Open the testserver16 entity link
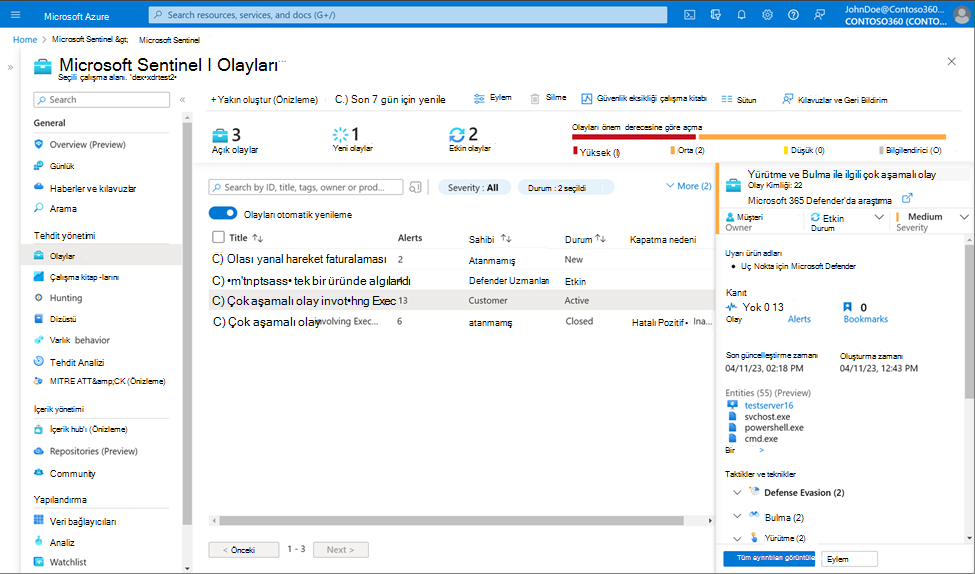Image resolution: width=975 pixels, height=574 pixels. [769, 405]
